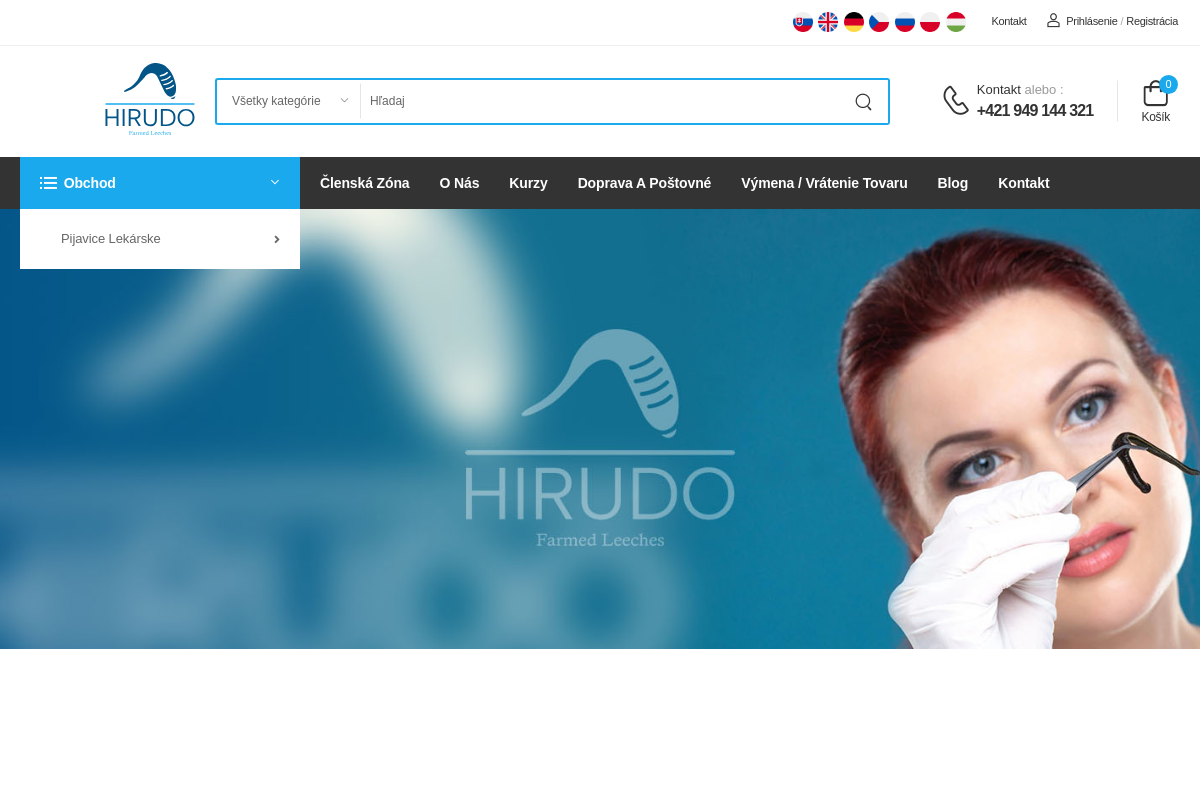Open the Kurzy page
This screenshot has width=1200, height=800.
[x=528, y=183]
